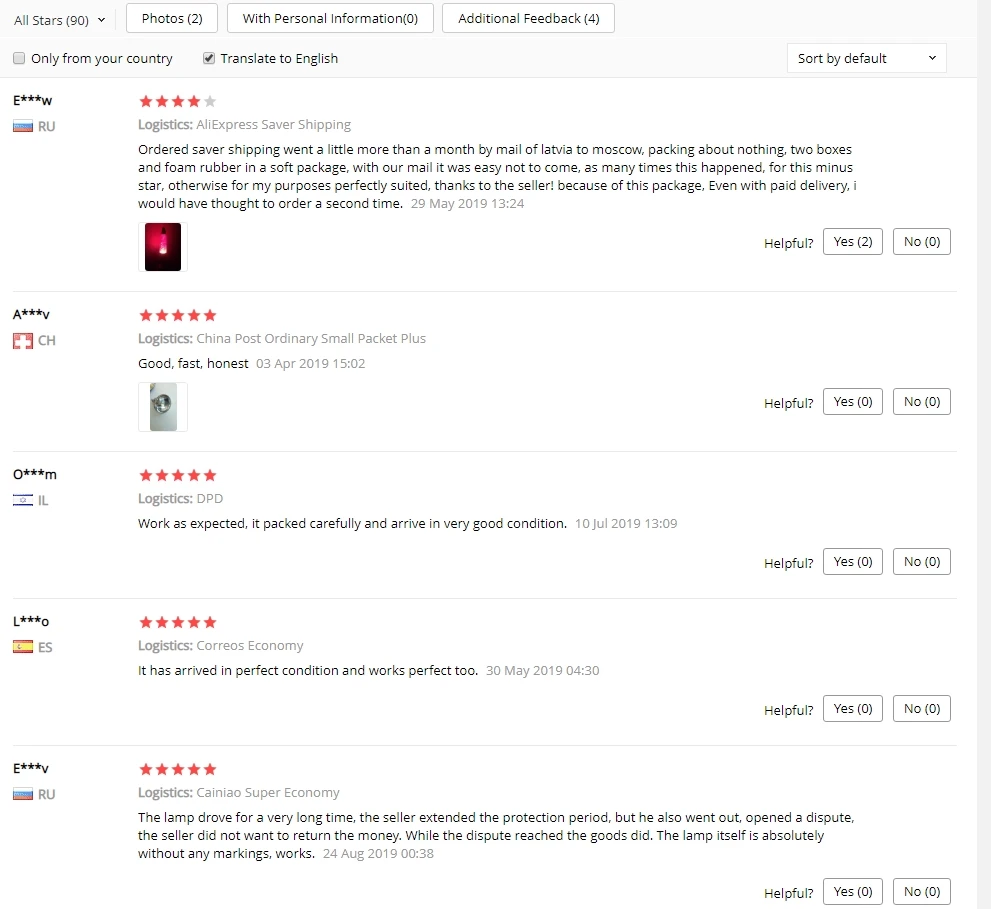Expand the Sort by default dropdown
991x909 pixels.
(866, 58)
